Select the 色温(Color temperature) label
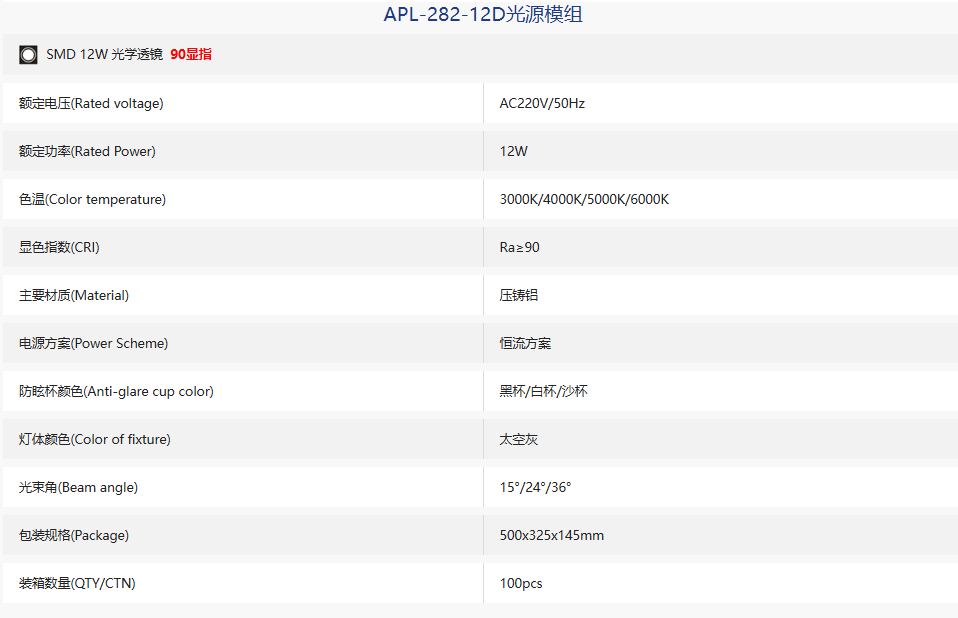Screen dimensions: 958x618 point(92,199)
